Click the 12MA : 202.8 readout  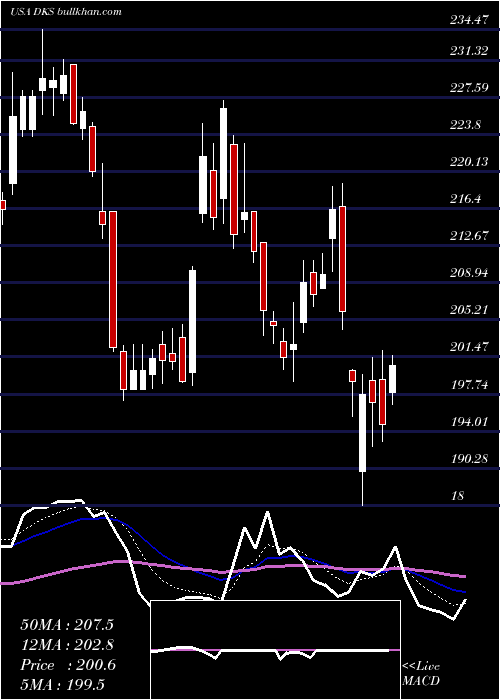click(67, 645)
